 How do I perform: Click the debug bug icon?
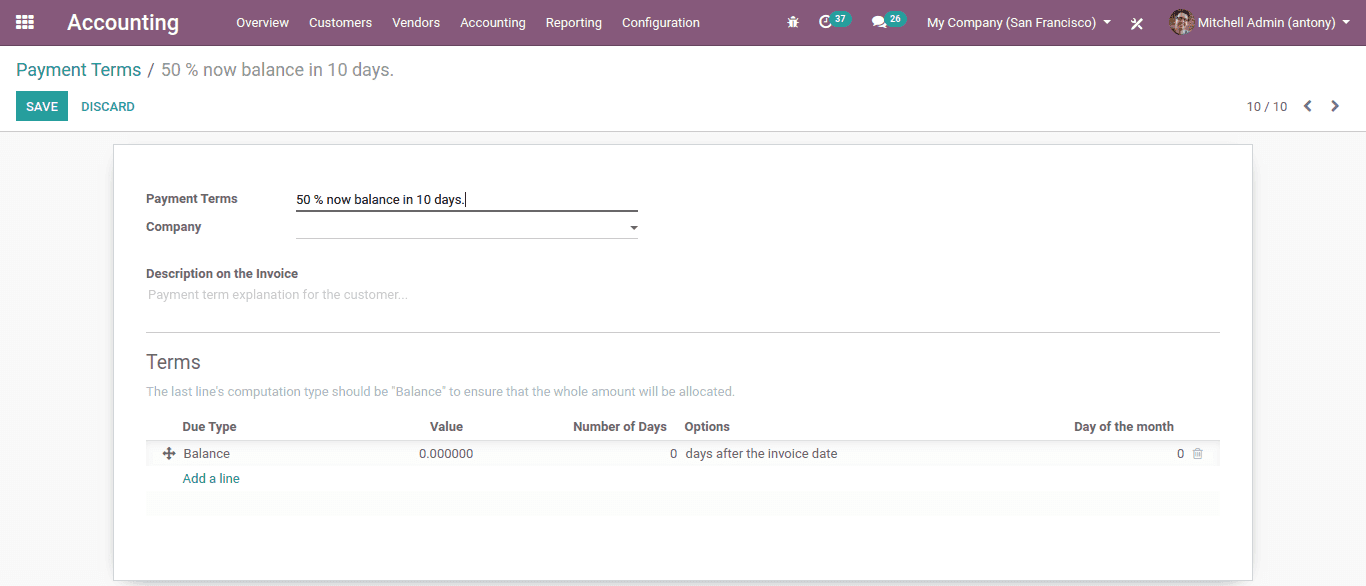tap(793, 22)
